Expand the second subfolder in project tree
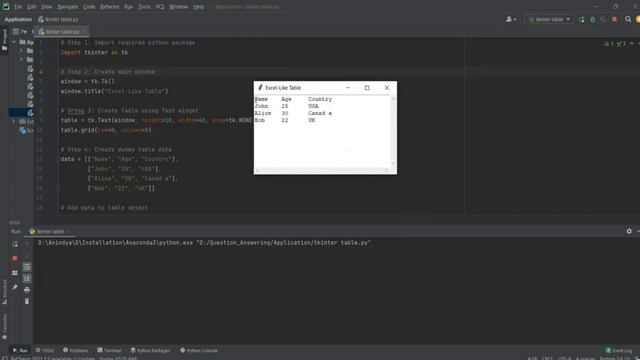640x360 pixels. (x=21, y=60)
